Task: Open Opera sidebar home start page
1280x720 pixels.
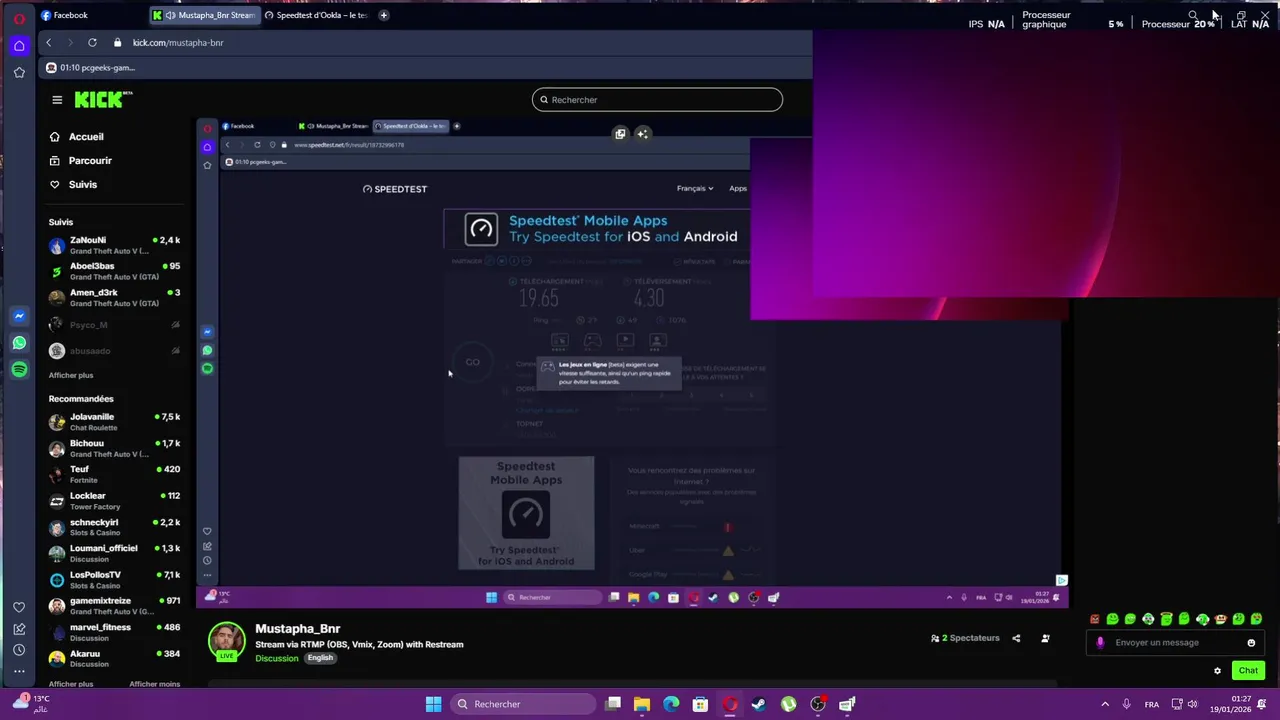Action: tap(19, 46)
